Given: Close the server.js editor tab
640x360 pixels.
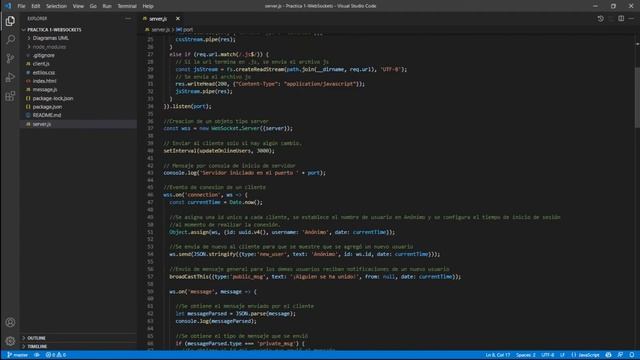Looking at the screenshot, I should [178, 19].
